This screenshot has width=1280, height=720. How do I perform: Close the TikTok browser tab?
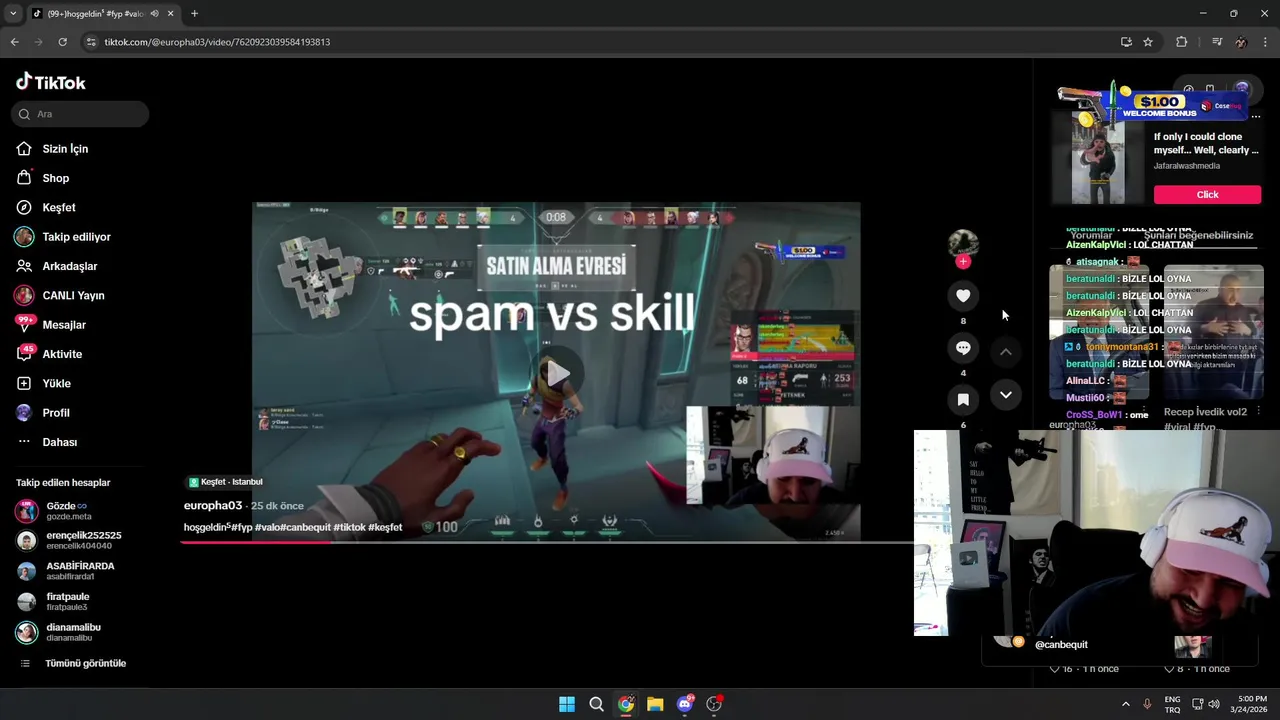point(171,14)
